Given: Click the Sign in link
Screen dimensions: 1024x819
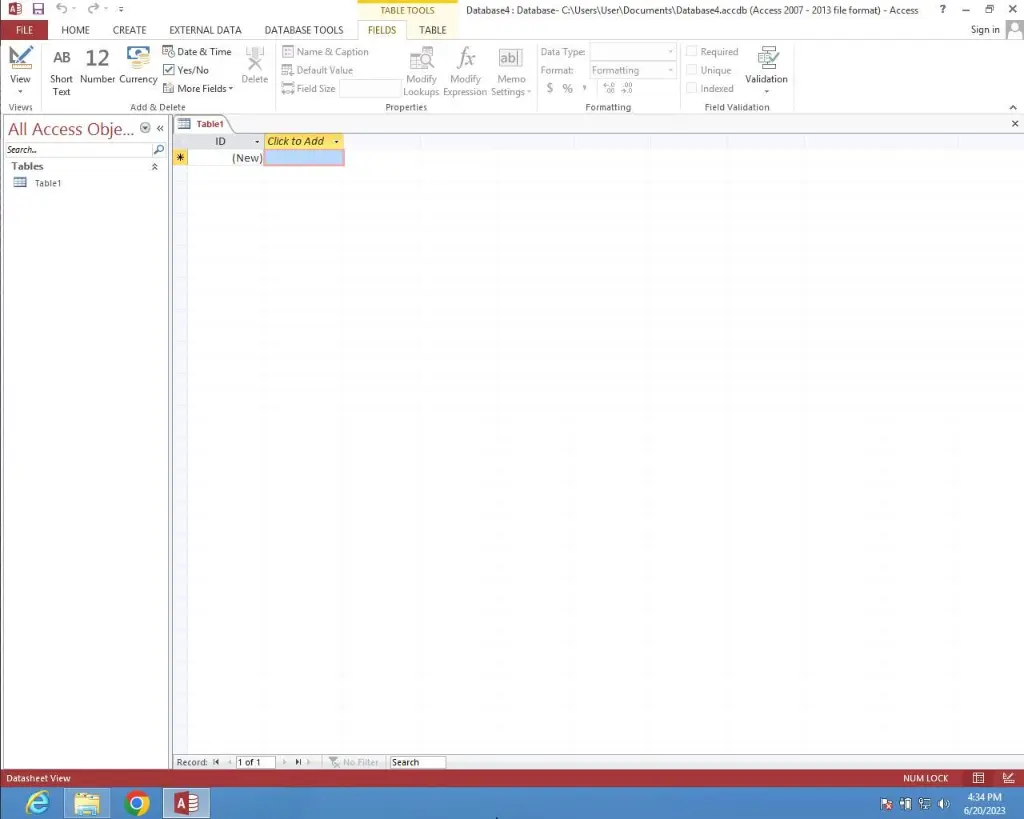Looking at the screenshot, I should (984, 30).
